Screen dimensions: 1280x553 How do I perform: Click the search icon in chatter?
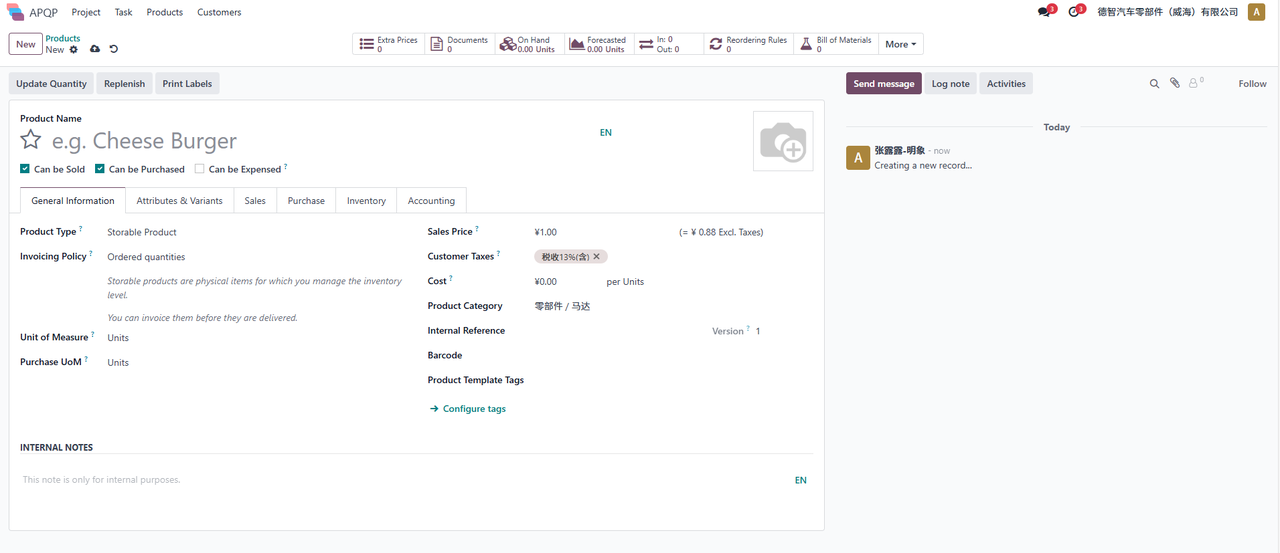1154,84
